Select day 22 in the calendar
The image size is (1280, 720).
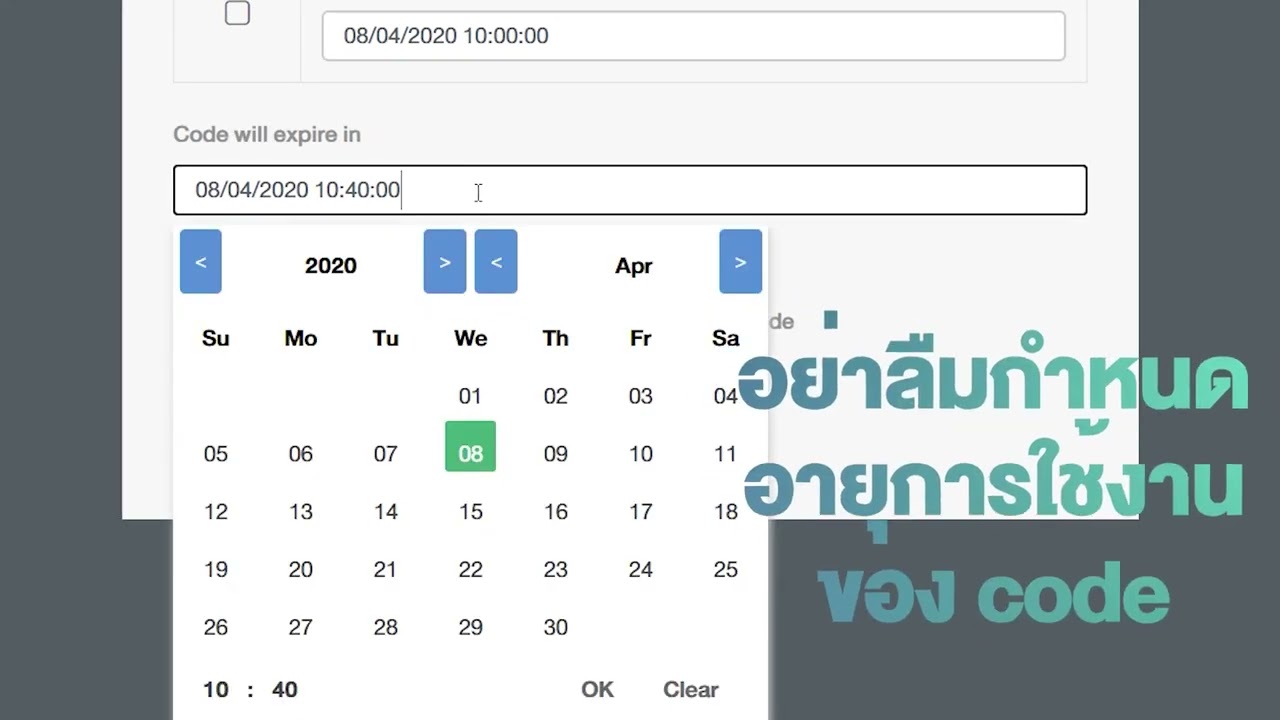tap(470, 570)
